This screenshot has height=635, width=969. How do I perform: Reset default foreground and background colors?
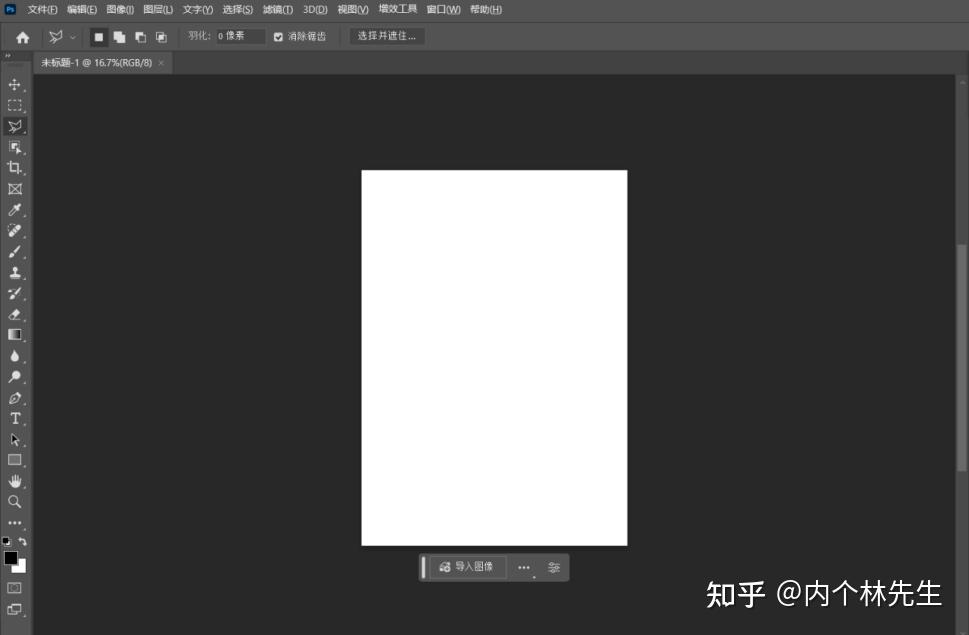(x=6, y=542)
